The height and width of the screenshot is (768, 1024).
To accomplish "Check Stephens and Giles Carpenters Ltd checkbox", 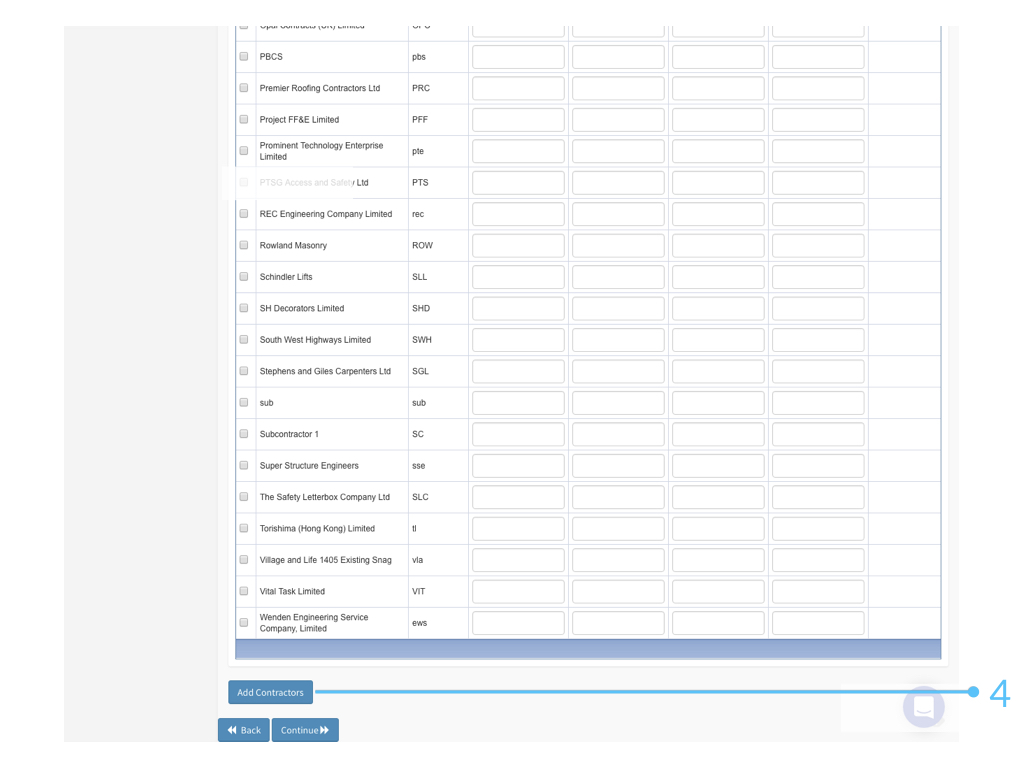I will pyautogui.click(x=244, y=371).
